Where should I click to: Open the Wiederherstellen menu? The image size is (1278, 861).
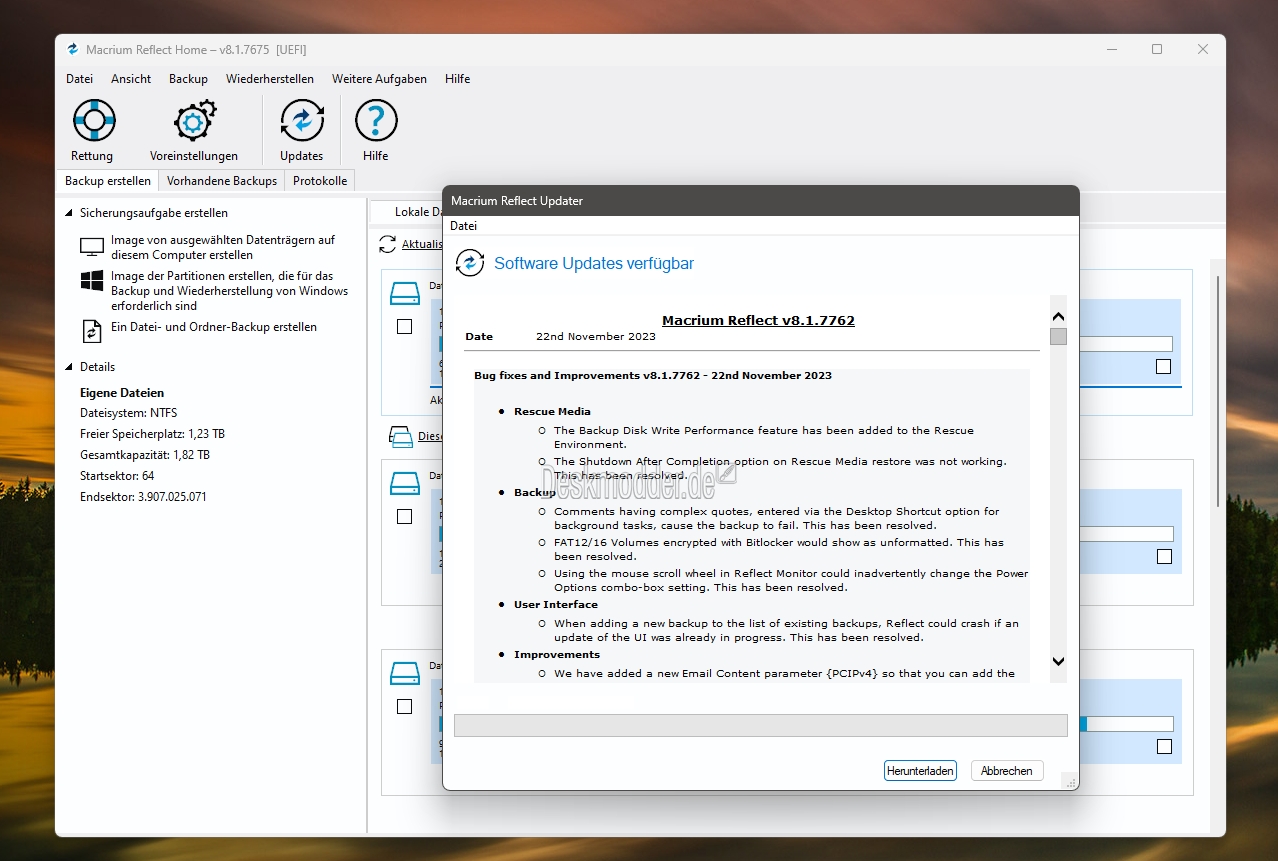[270, 79]
